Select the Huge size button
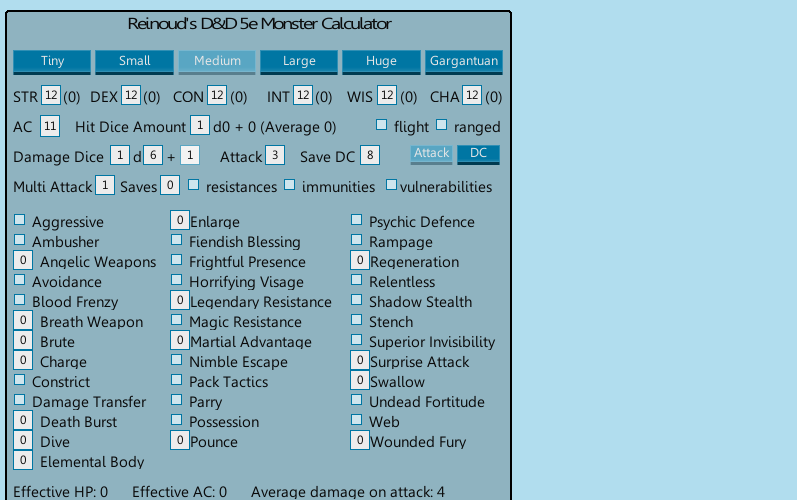 click(x=381, y=62)
